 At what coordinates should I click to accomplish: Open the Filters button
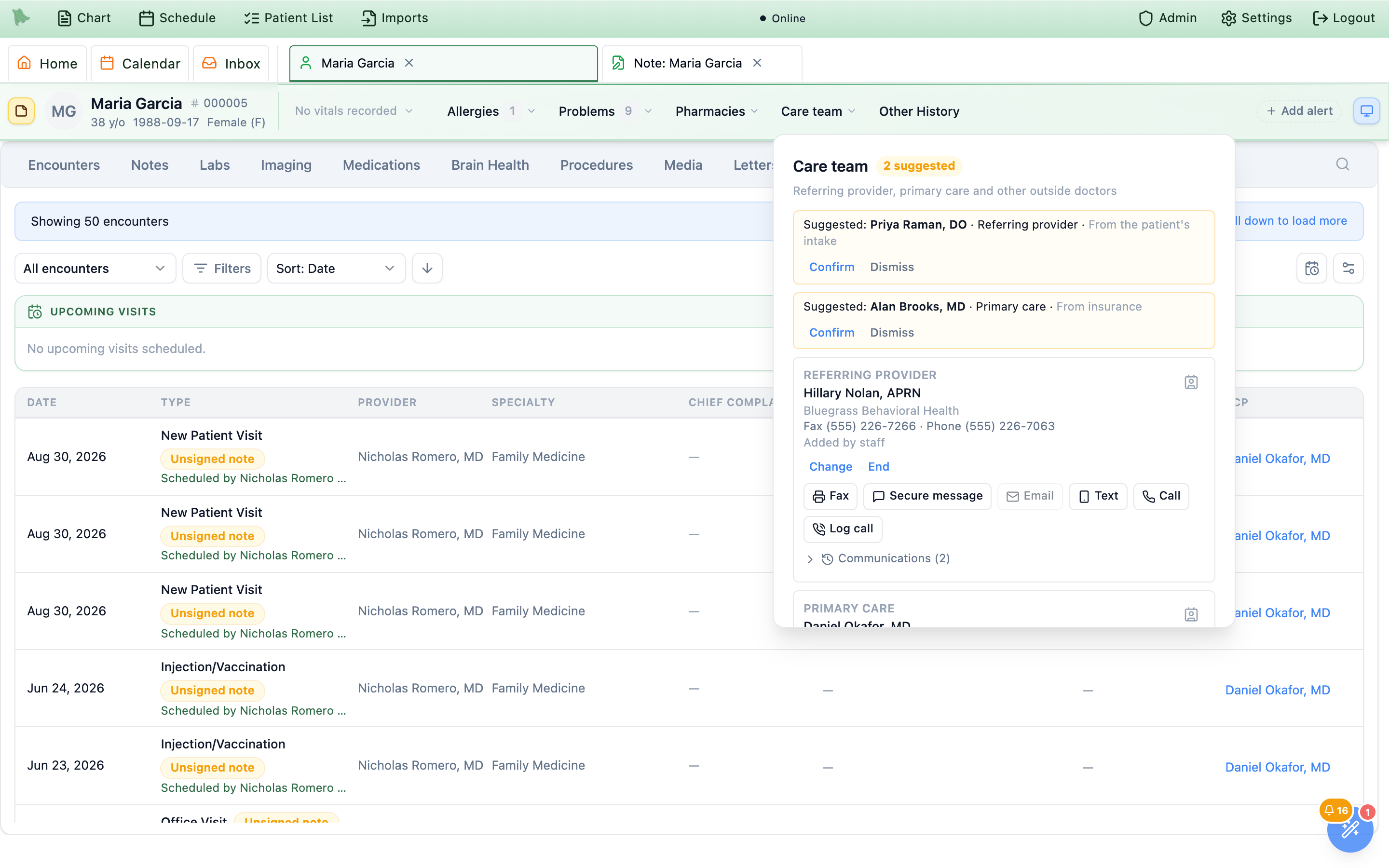[222, 268]
